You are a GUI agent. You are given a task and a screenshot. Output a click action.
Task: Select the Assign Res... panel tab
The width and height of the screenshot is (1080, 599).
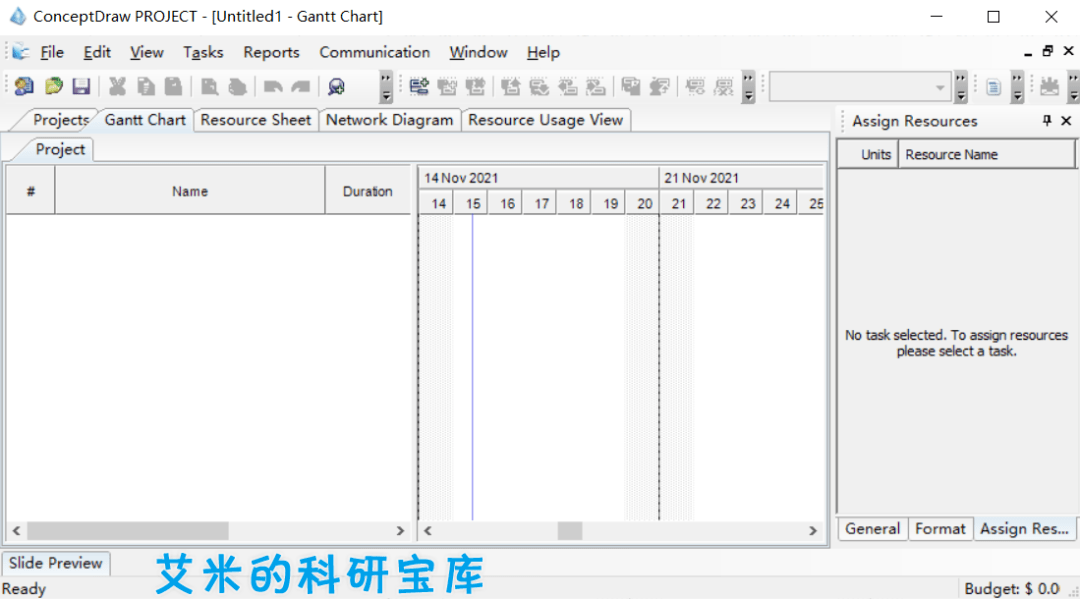click(1024, 529)
